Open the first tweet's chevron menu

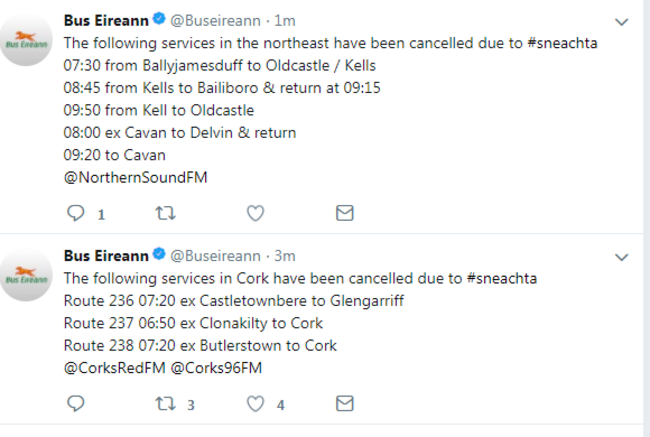tap(621, 22)
